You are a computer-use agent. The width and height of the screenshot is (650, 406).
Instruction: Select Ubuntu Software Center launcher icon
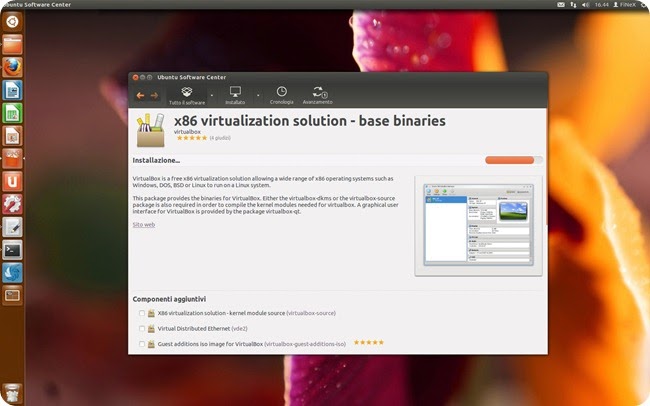tap(12, 158)
